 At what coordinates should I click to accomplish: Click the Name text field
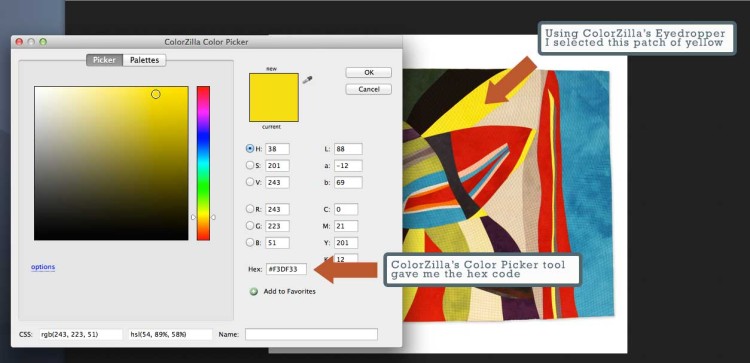coord(311,334)
